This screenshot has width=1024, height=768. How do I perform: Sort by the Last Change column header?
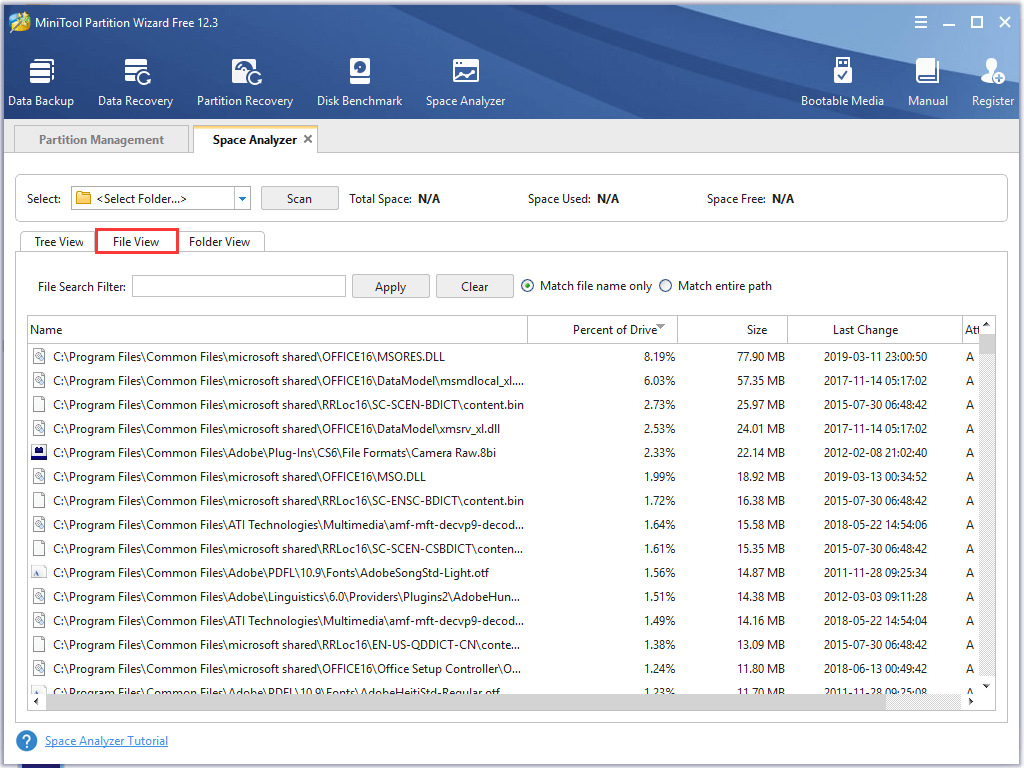coord(874,330)
